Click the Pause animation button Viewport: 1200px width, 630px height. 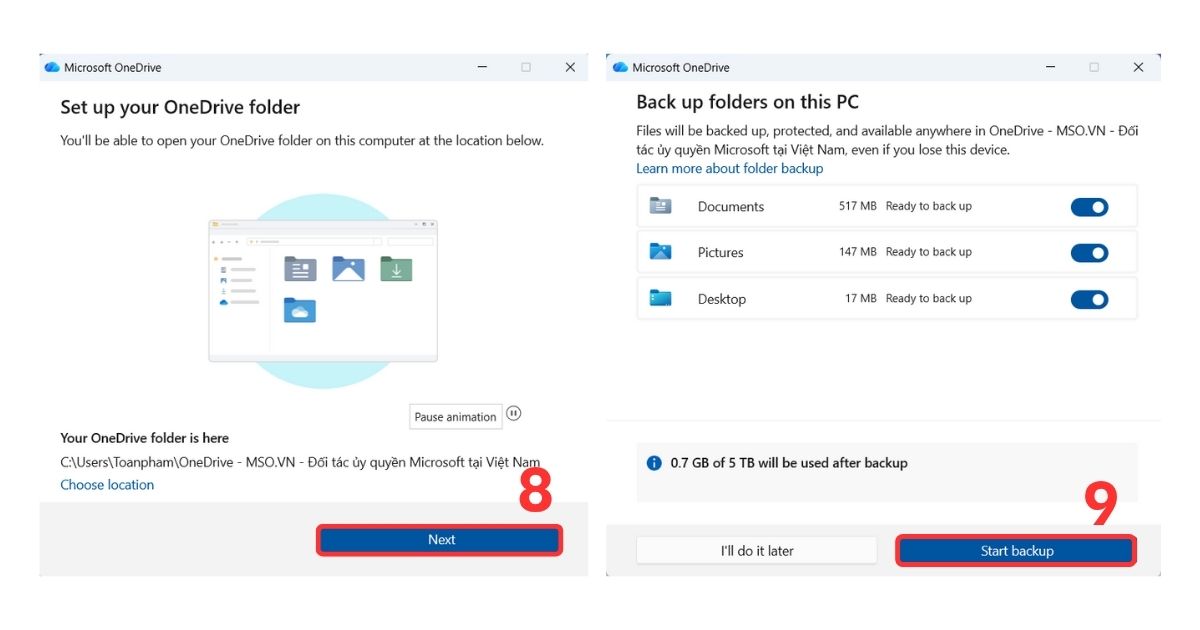point(455,416)
